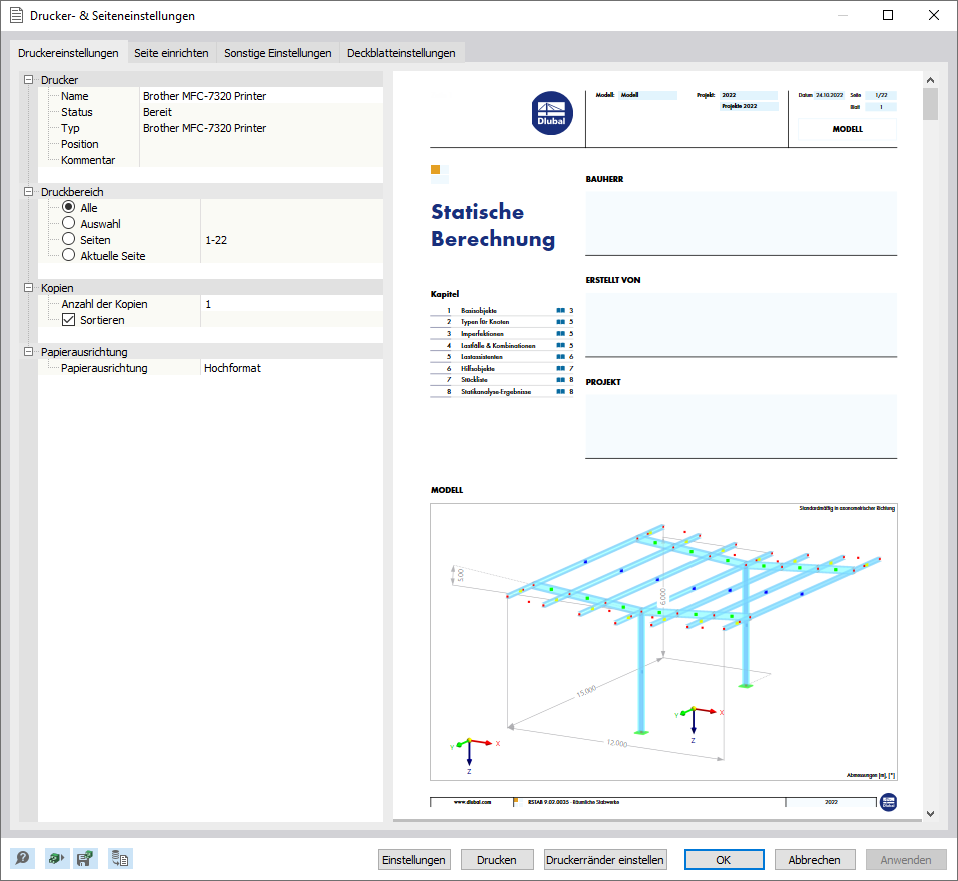
Task: Switch to the Druckereinstellungen tab
Action: 68,53
